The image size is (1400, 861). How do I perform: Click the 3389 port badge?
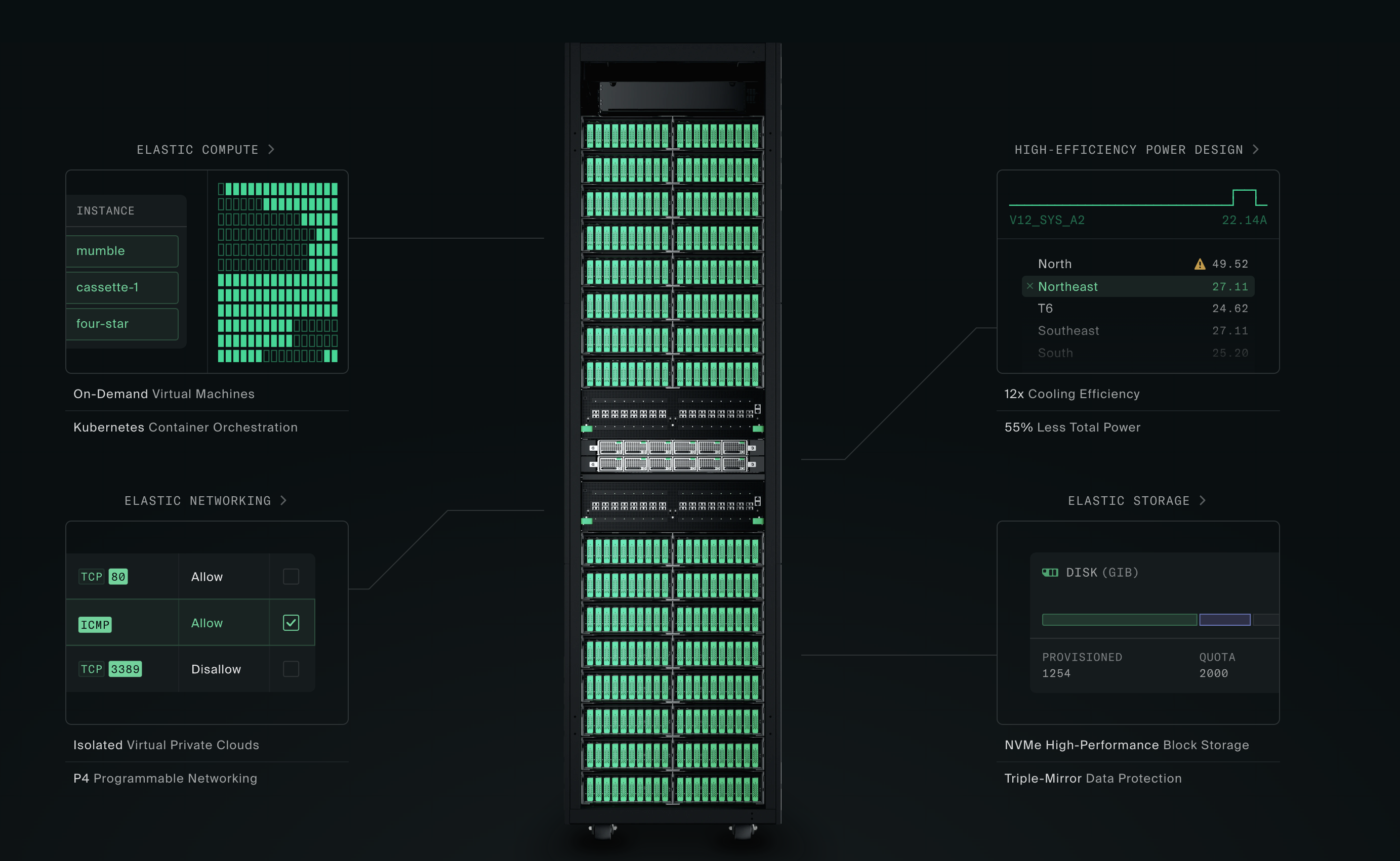click(125, 669)
